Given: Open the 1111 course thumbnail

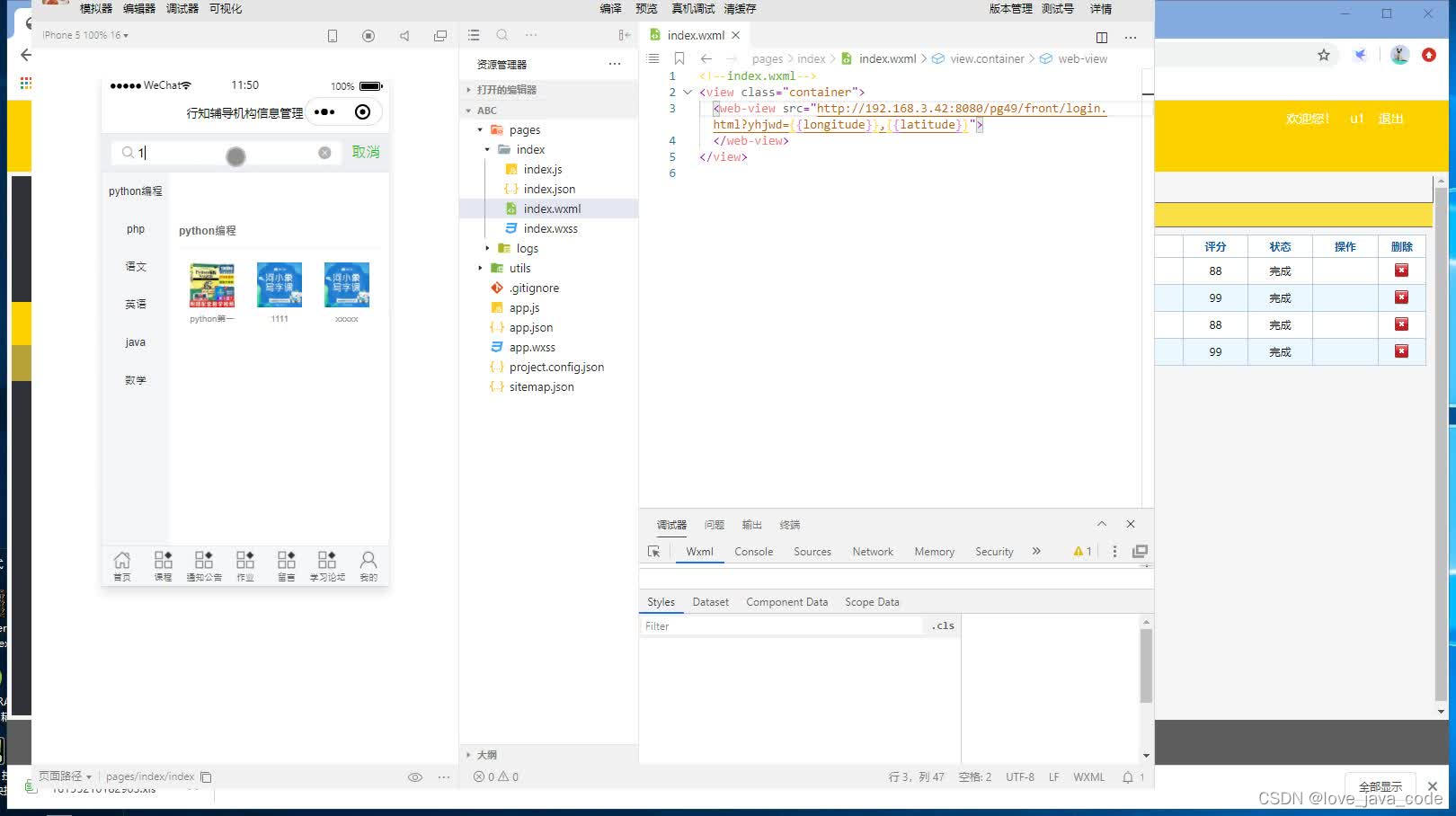Looking at the screenshot, I should (280, 286).
